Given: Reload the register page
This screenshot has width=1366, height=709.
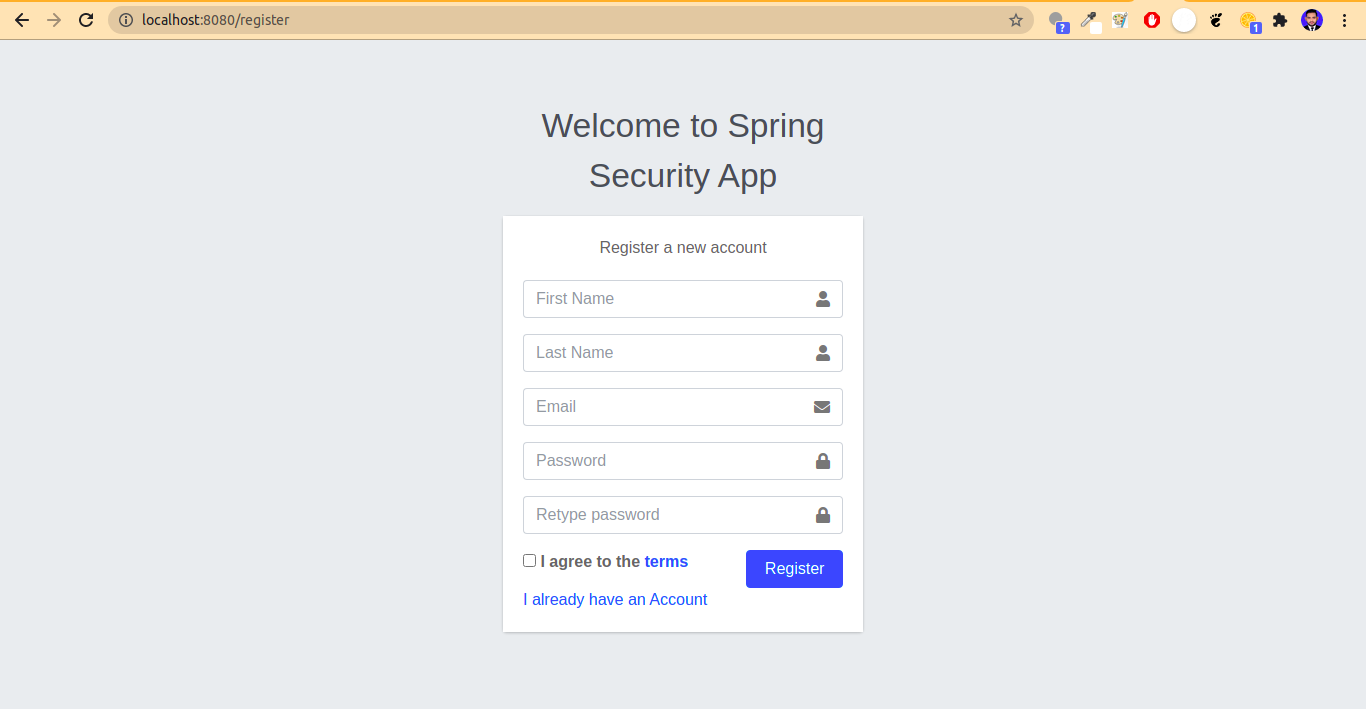Looking at the screenshot, I should (x=86, y=19).
